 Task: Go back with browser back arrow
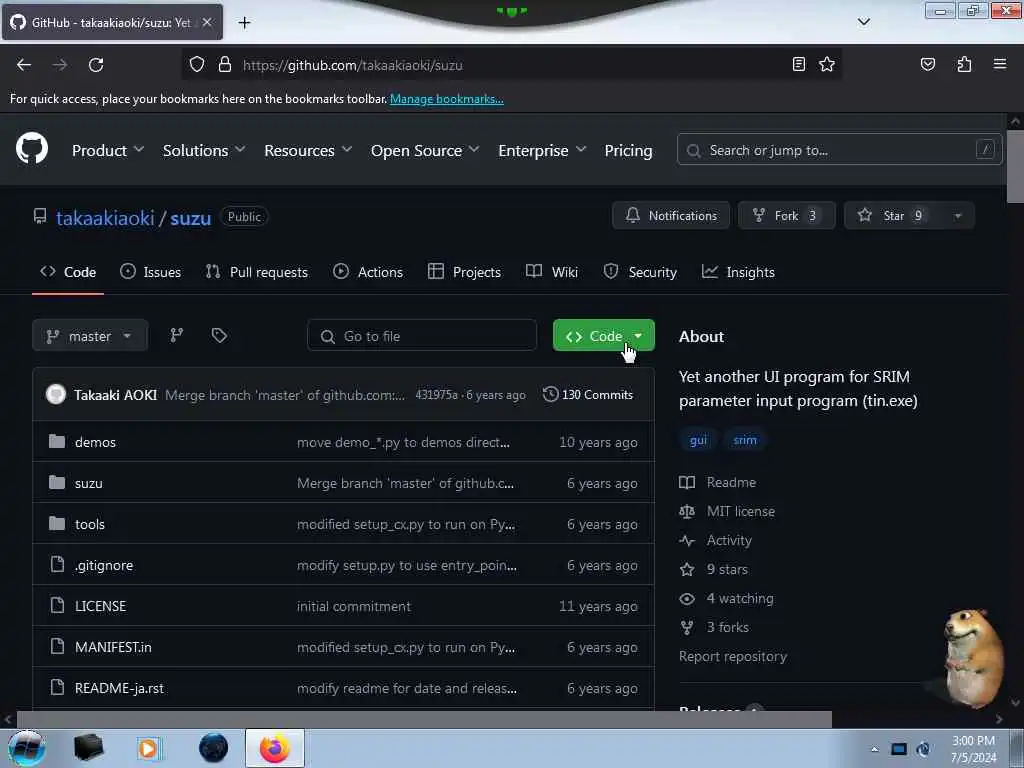pyautogui.click(x=24, y=65)
